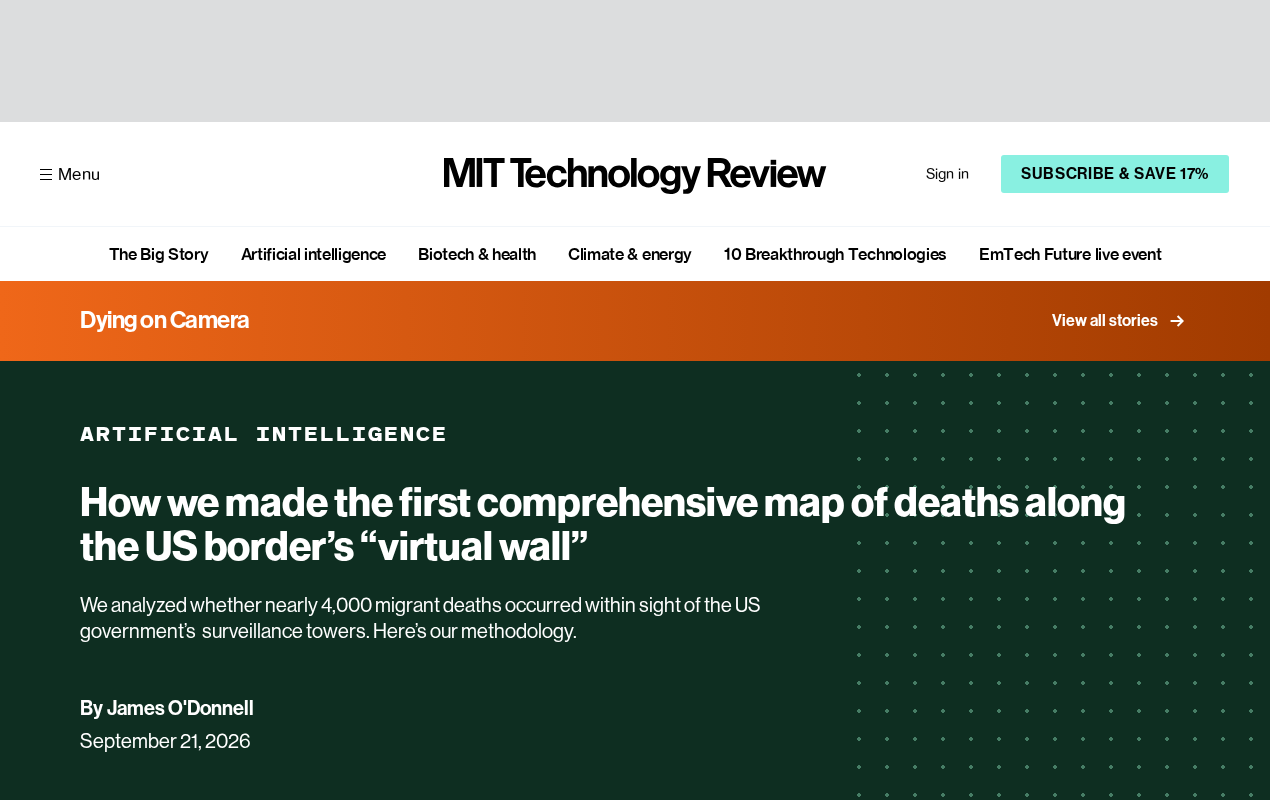Open The Big Story section
This screenshot has width=1280, height=800.
159,254
